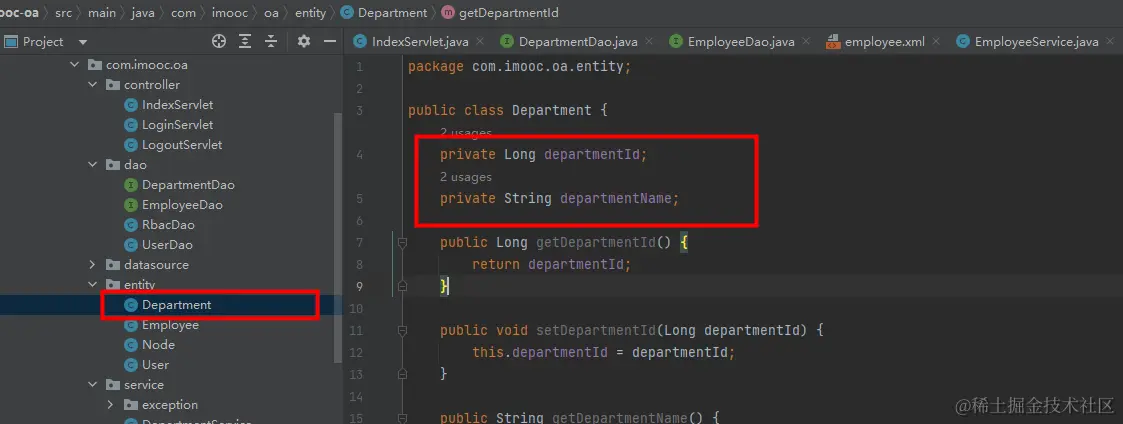Click departmentId field declaration on line 4
Image resolution: width=1123 pixels, height=424 pixels.
tap(544, 155)
